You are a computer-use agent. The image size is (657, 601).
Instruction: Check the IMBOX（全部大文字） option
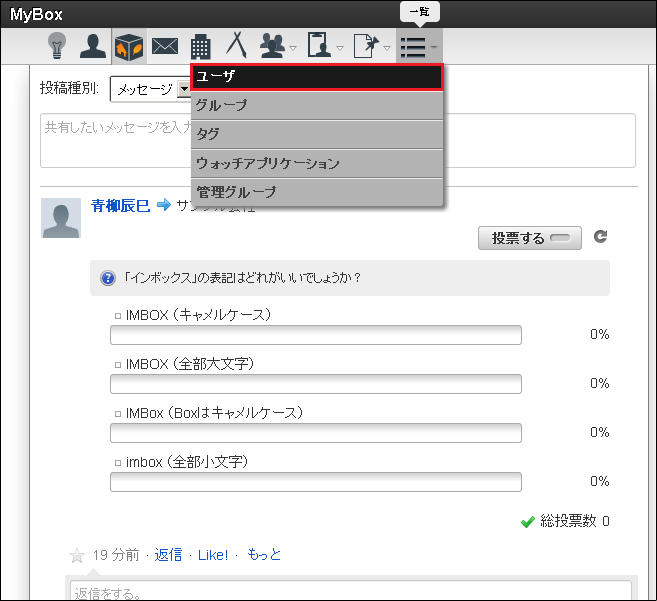118,365
